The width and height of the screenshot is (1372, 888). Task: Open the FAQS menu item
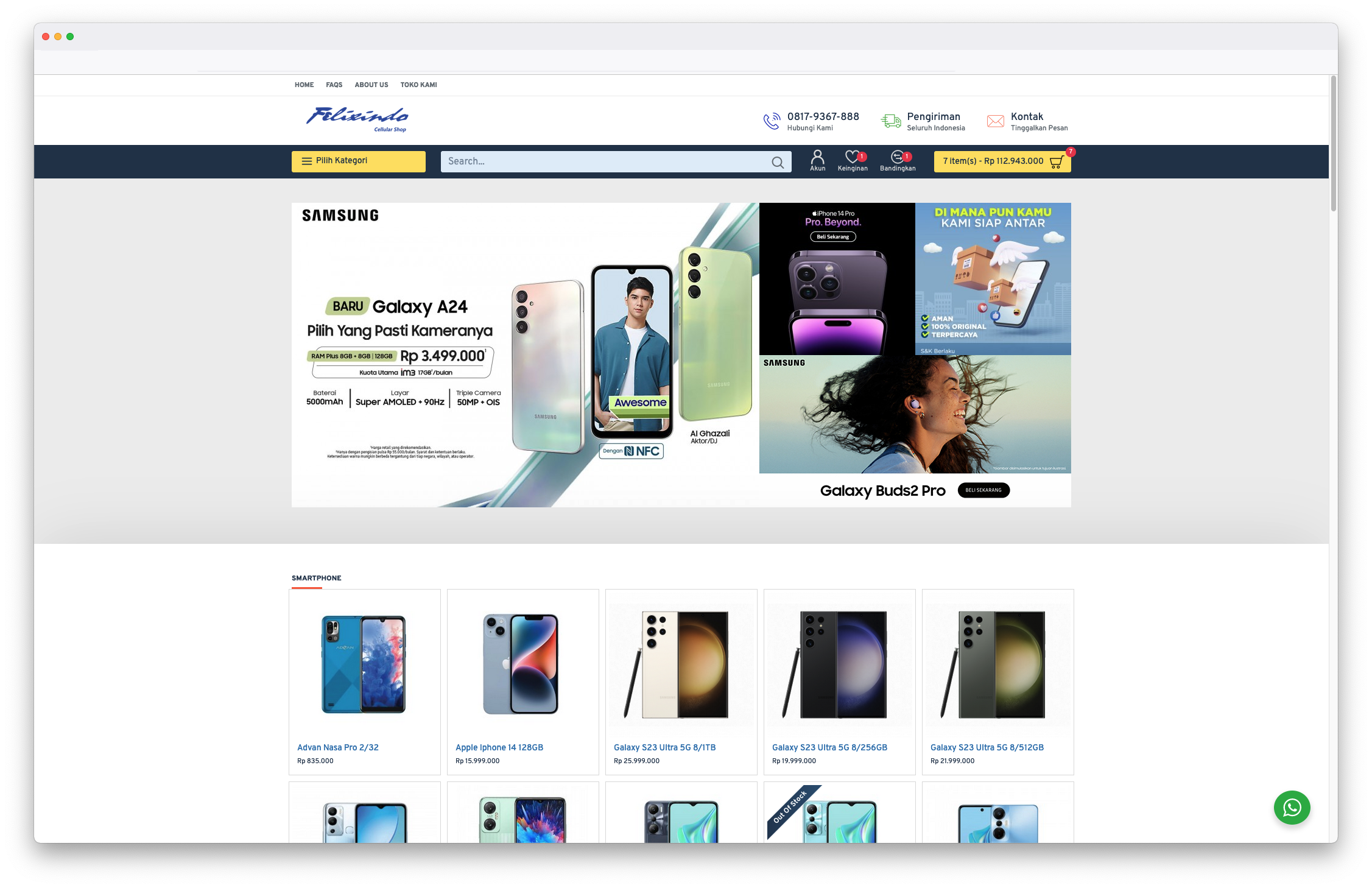click(x=334, y=85)
